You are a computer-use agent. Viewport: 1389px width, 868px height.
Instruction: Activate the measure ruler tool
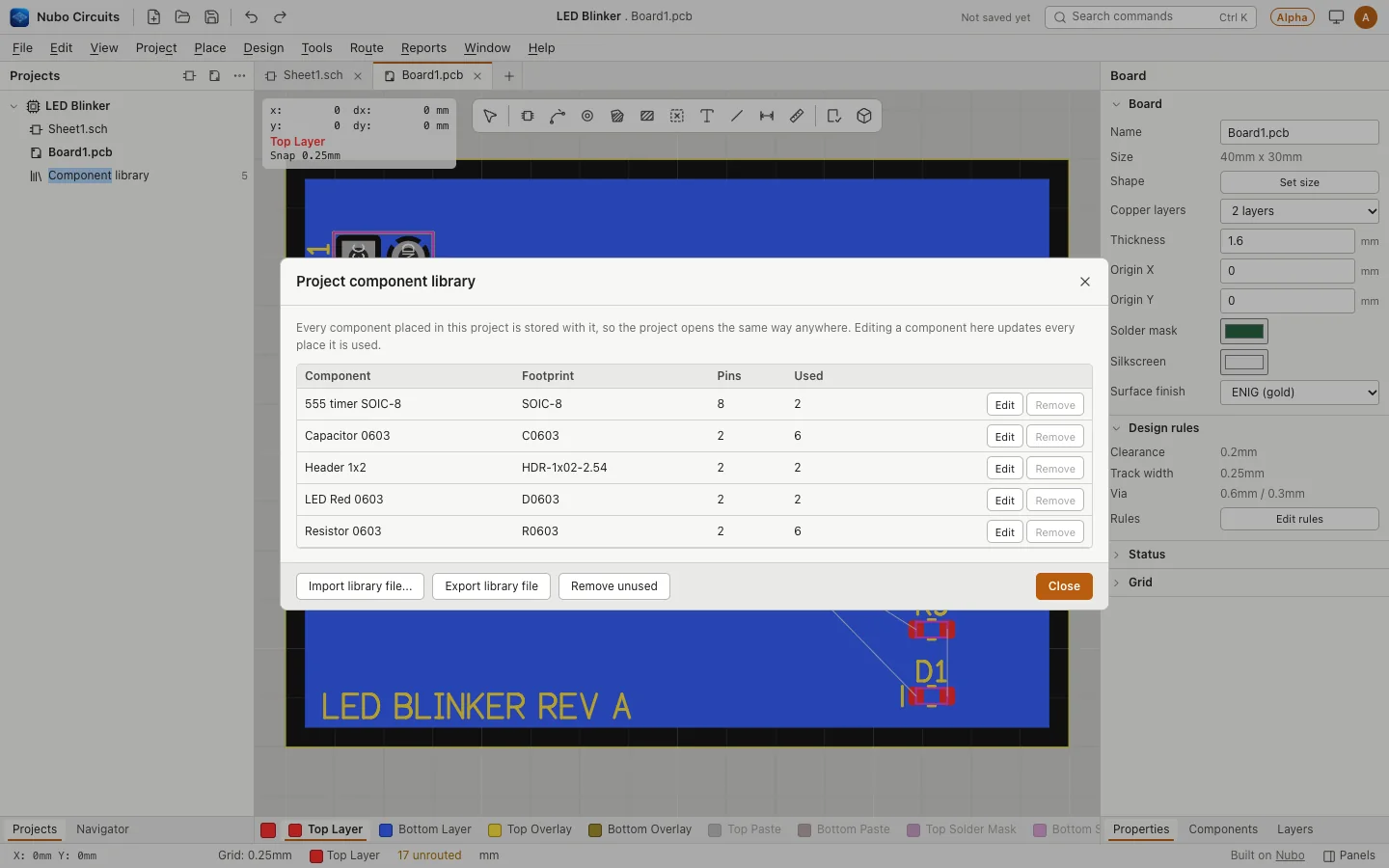pyautogui.click(x=797, y=116)
